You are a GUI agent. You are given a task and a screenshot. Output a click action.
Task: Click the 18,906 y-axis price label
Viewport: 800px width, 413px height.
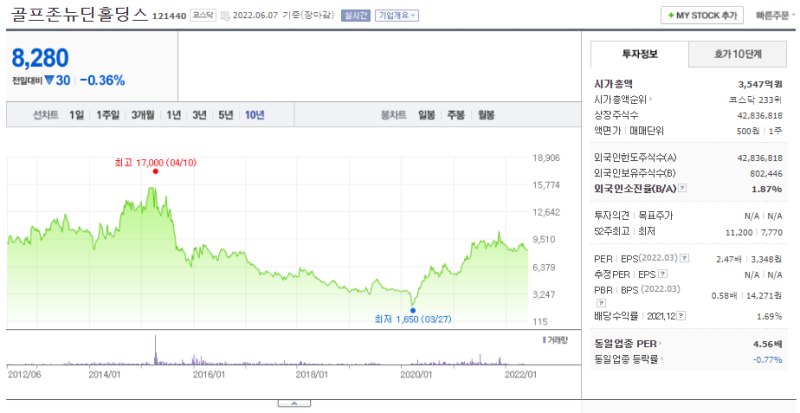548,158
